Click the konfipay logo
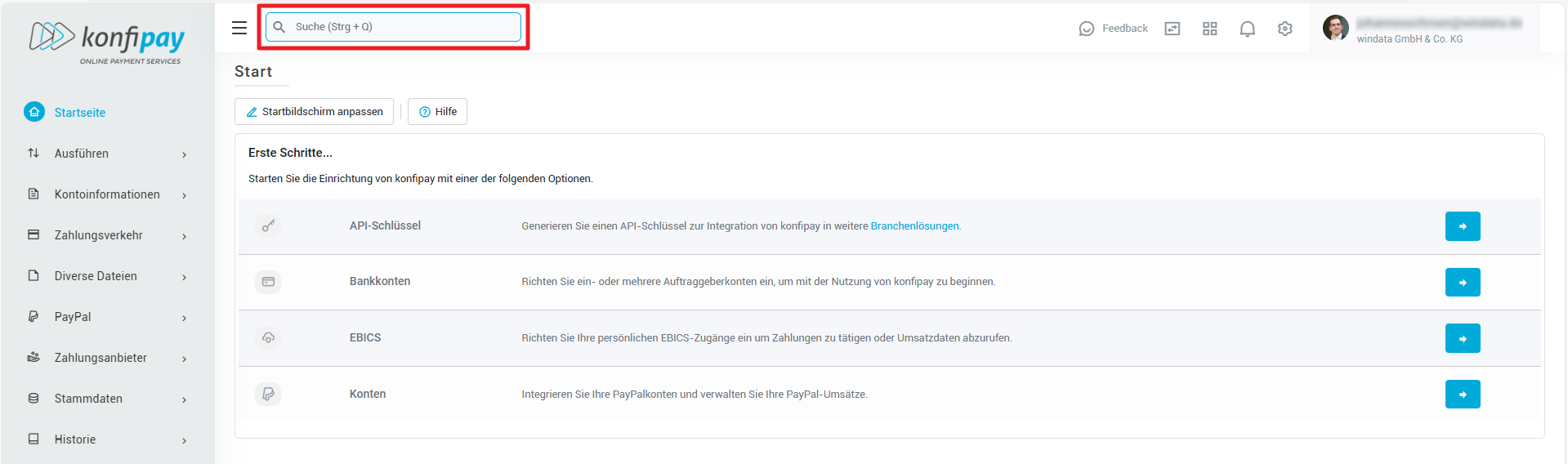Screen dimensions: 1568x464 click(x=107, y=41)
